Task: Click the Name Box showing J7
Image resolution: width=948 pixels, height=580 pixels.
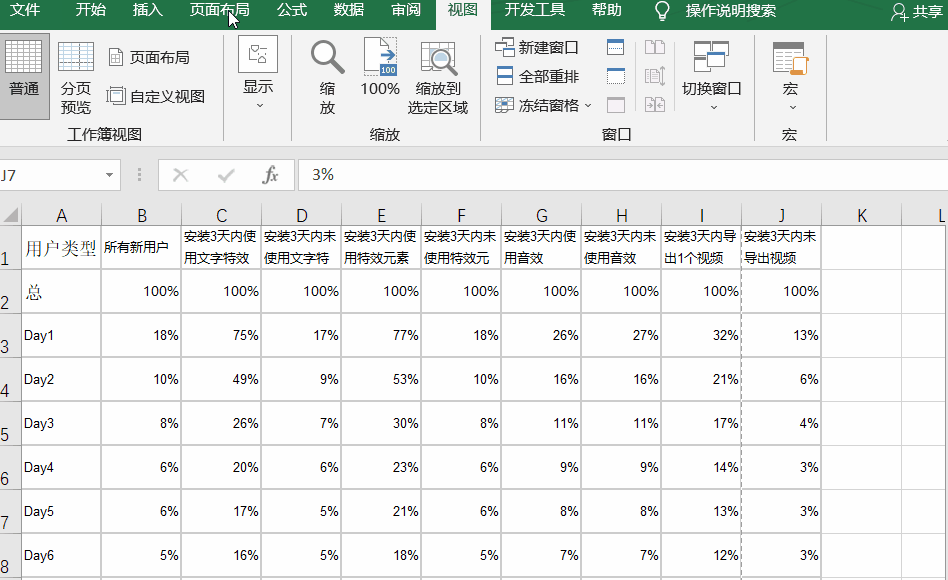Action: click(x=51, y=175)
